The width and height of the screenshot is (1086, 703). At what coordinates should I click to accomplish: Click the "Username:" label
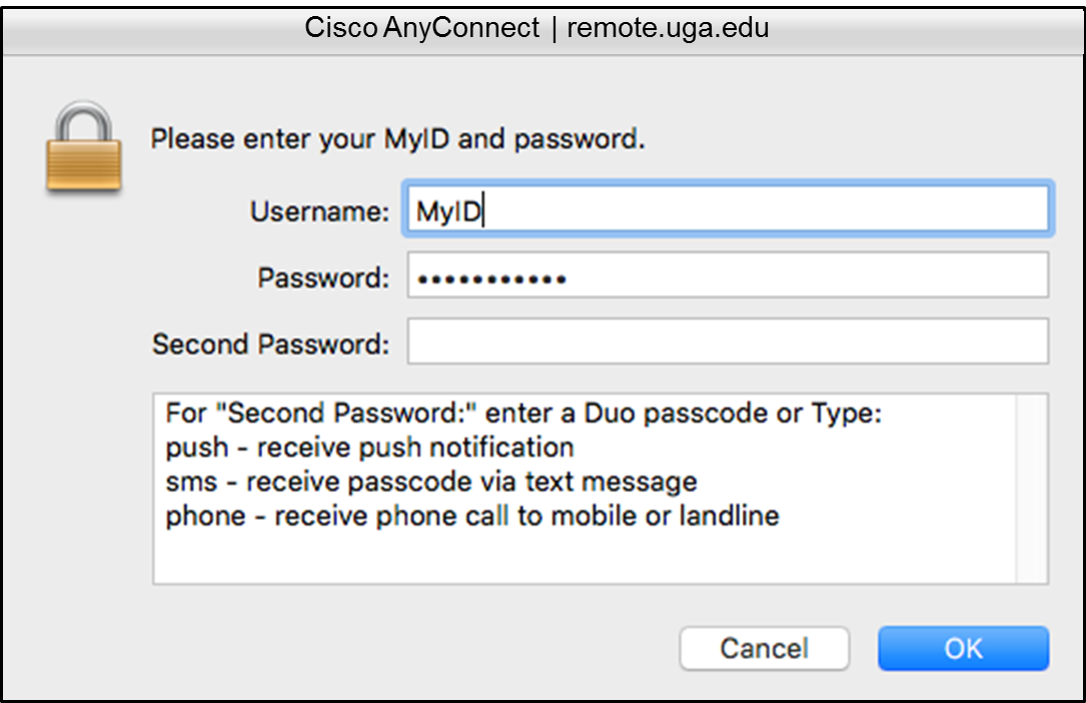(320, 211)
